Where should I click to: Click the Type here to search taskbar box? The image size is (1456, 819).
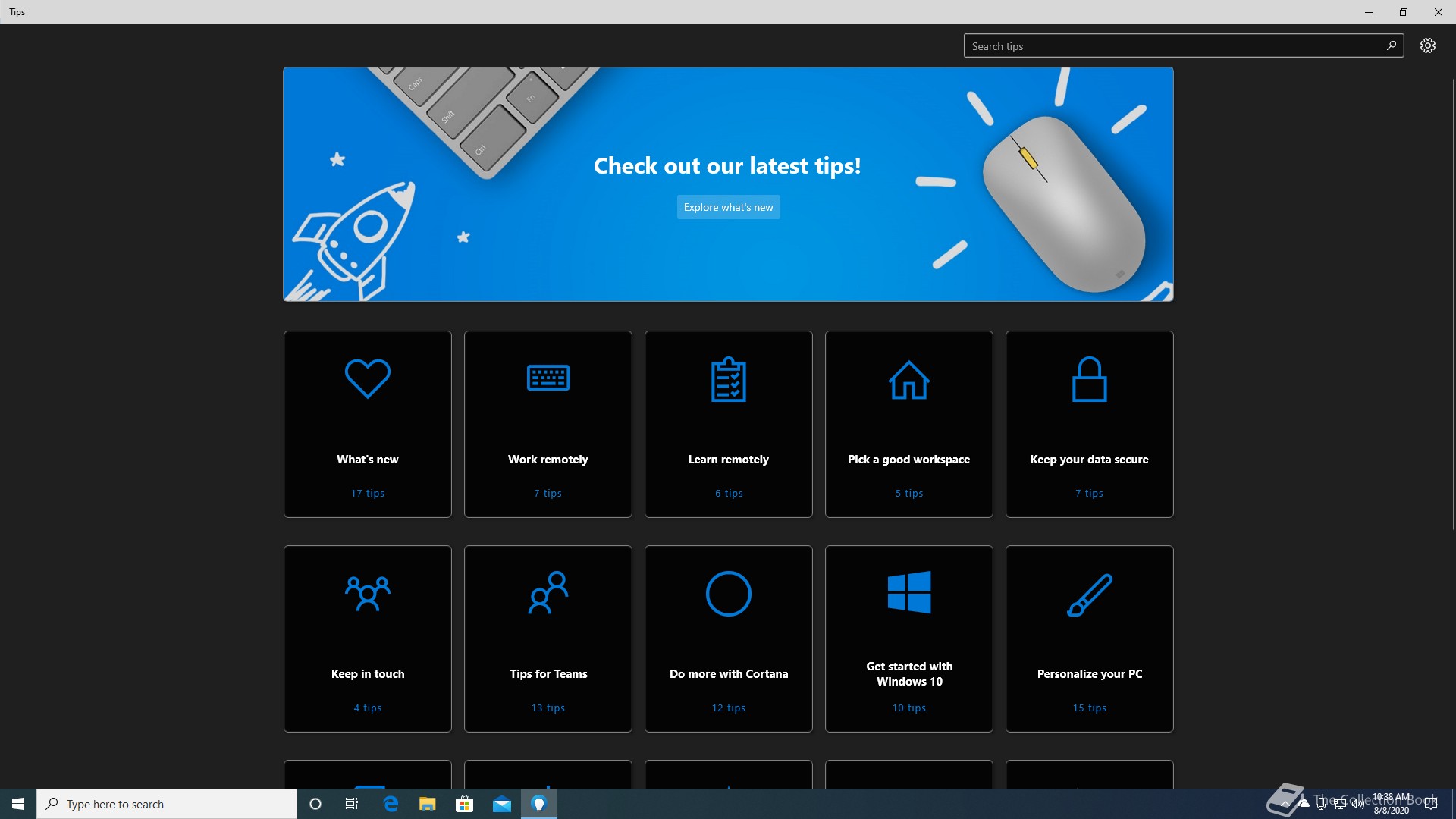click(167, 804)
